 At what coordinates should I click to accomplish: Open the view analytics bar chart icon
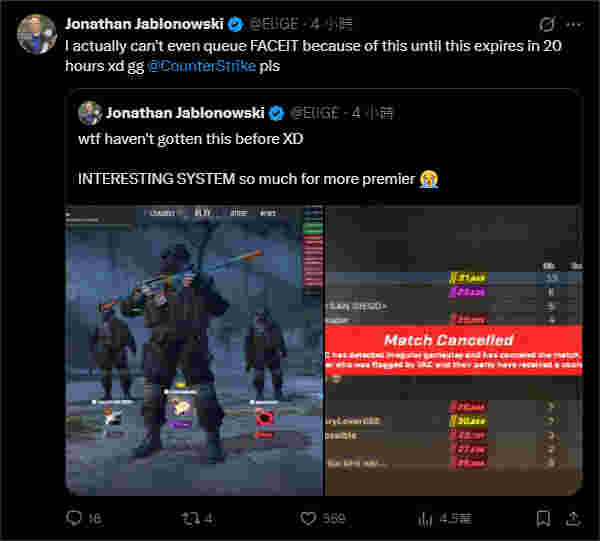425,519
